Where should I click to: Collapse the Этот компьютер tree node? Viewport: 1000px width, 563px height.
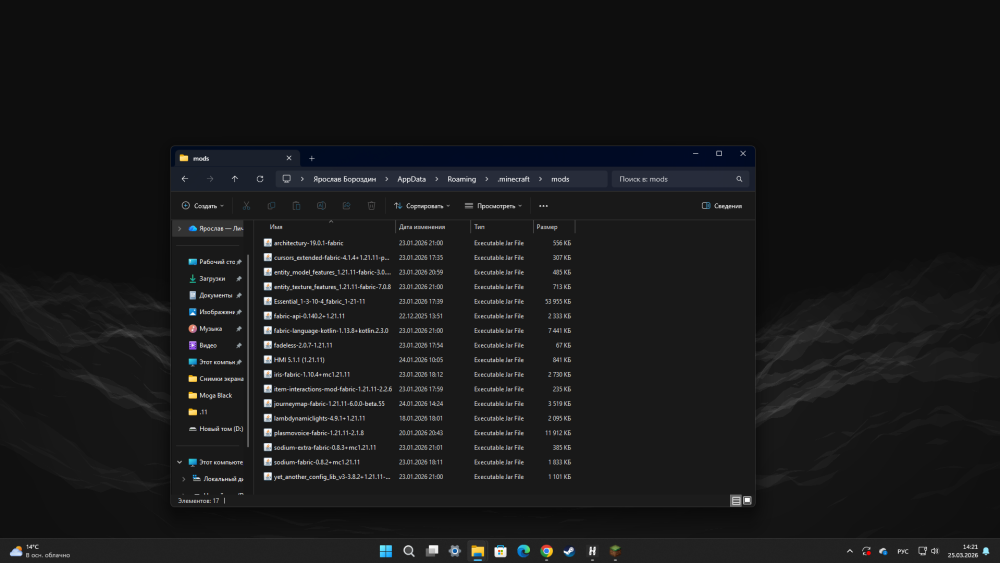179,462
